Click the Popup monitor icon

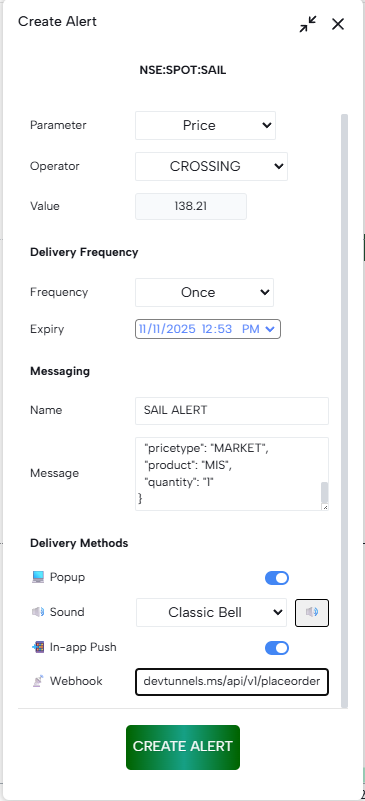click(38, 577)
